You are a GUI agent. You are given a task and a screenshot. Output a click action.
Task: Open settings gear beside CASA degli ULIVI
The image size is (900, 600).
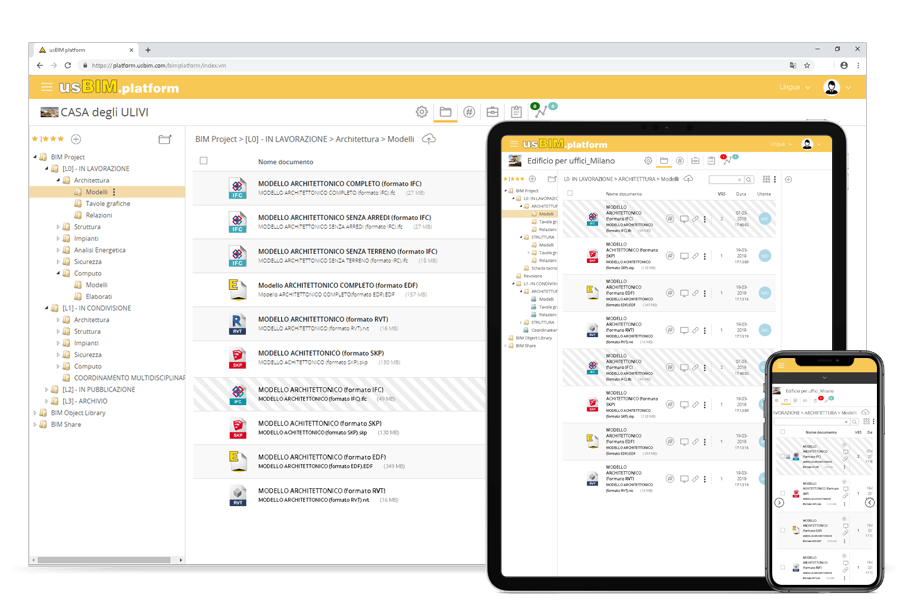pos(422,112)
